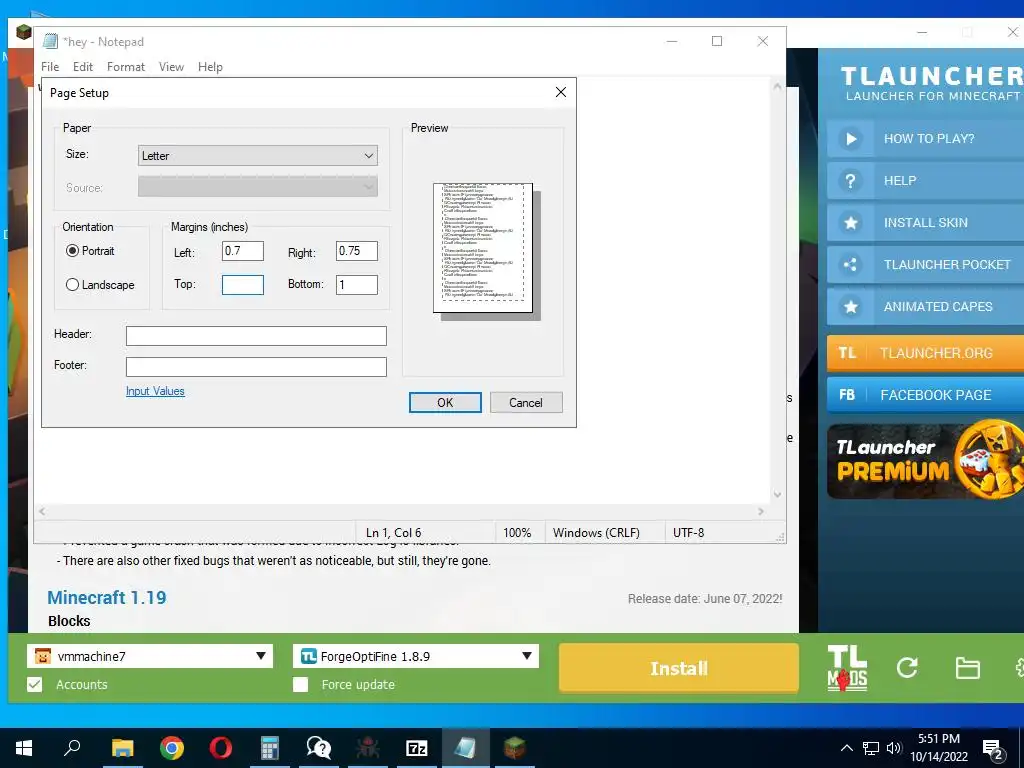Open the feedback help chat taskbar icon
This screenshot has height=768, width=1024.
coord(319,748)
